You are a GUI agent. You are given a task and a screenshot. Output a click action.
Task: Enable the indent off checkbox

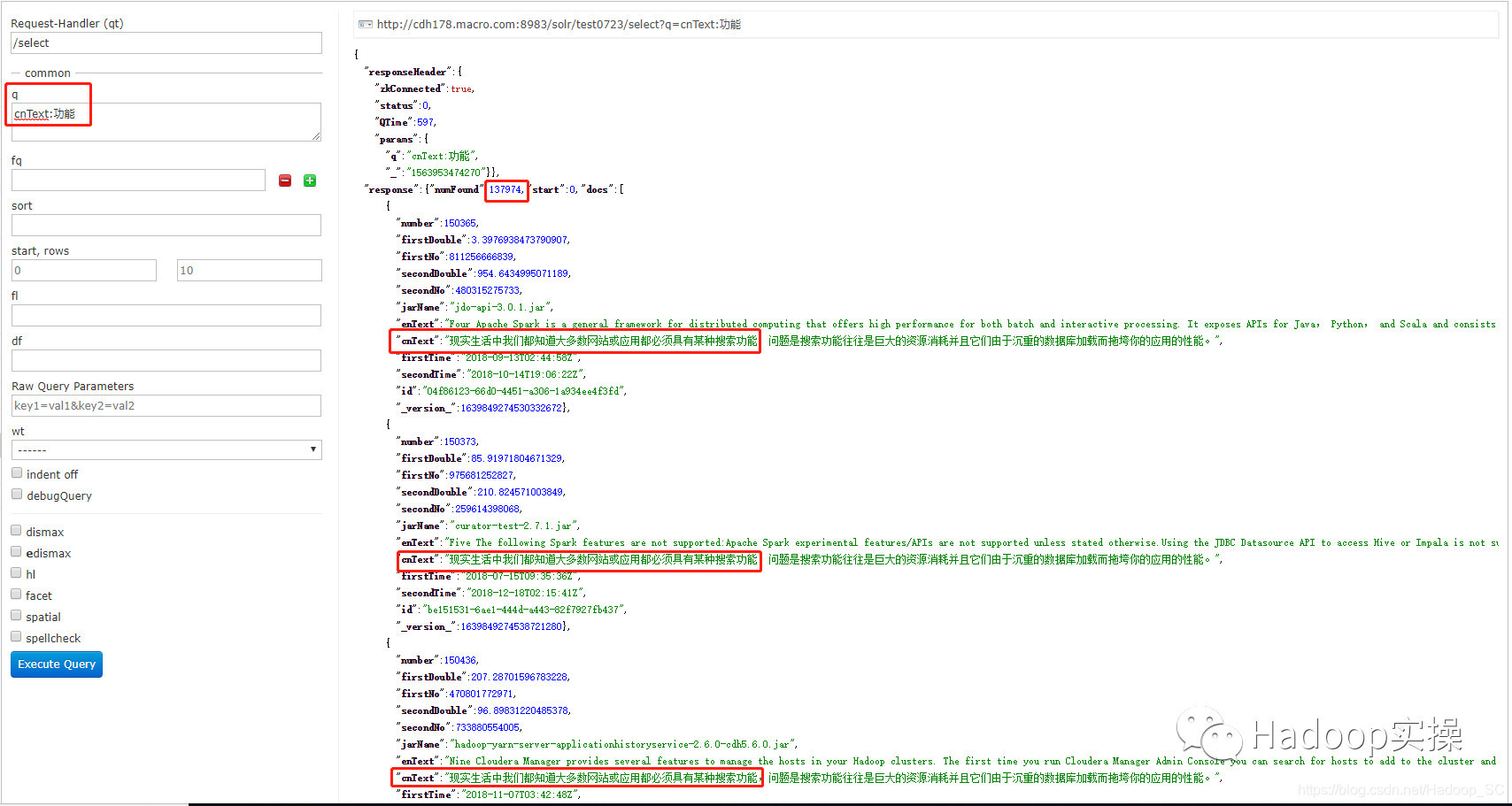[x=17, y=473]
